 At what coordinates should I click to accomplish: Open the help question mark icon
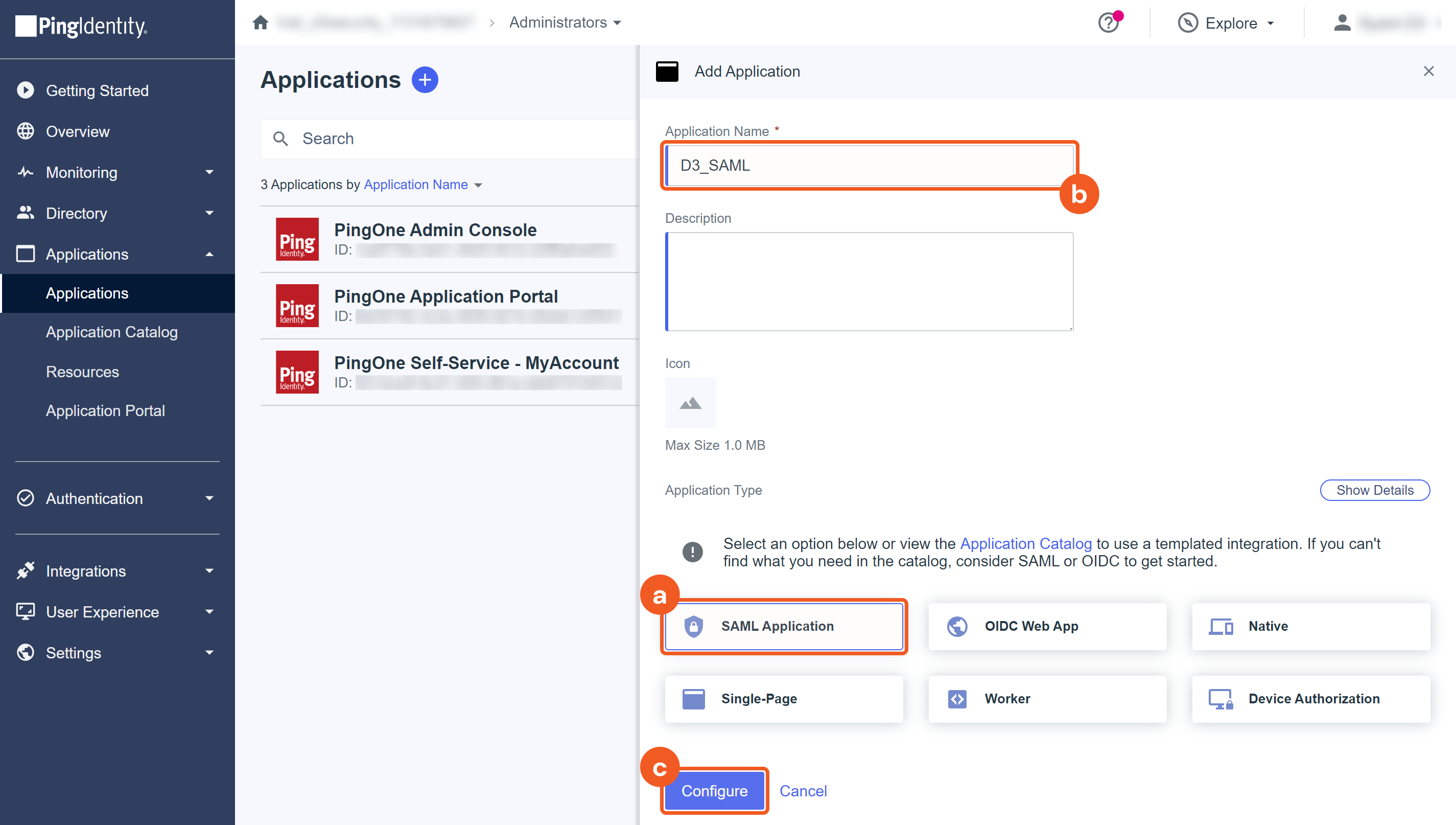[x=1108, y=23]
